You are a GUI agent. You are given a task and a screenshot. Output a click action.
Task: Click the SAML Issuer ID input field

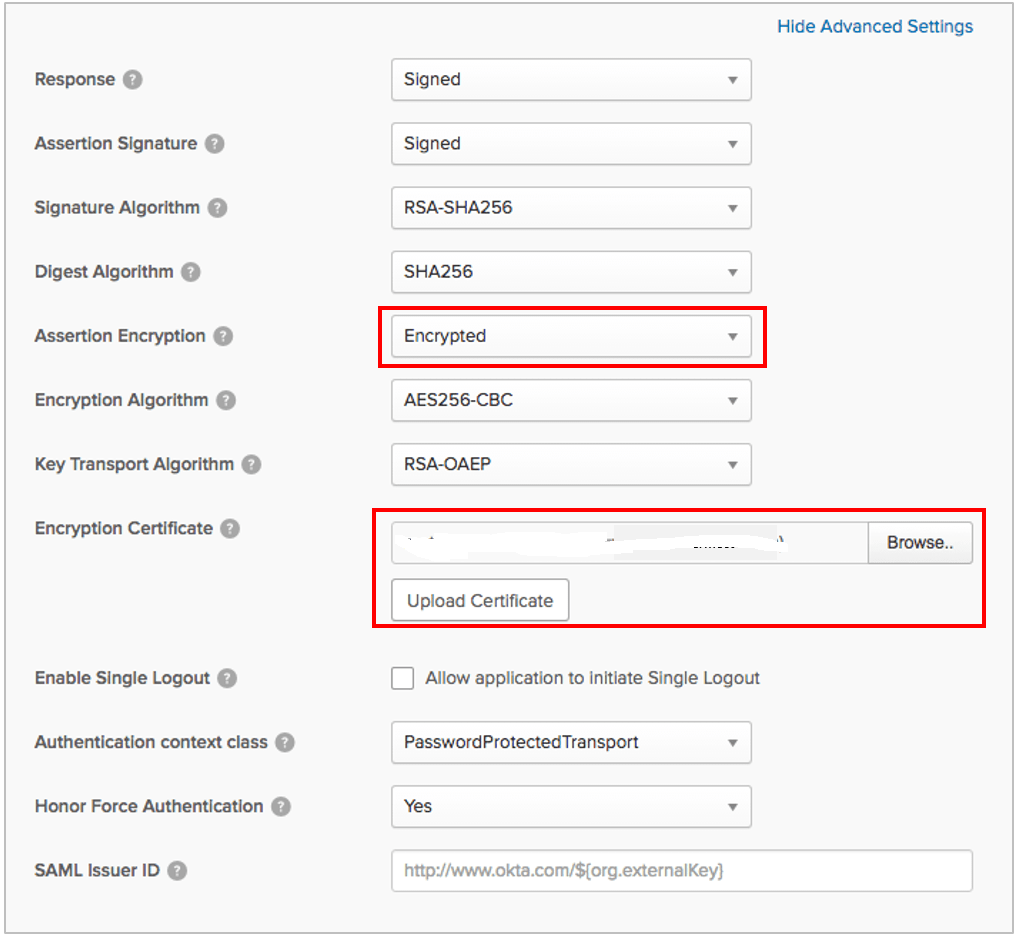681,871
